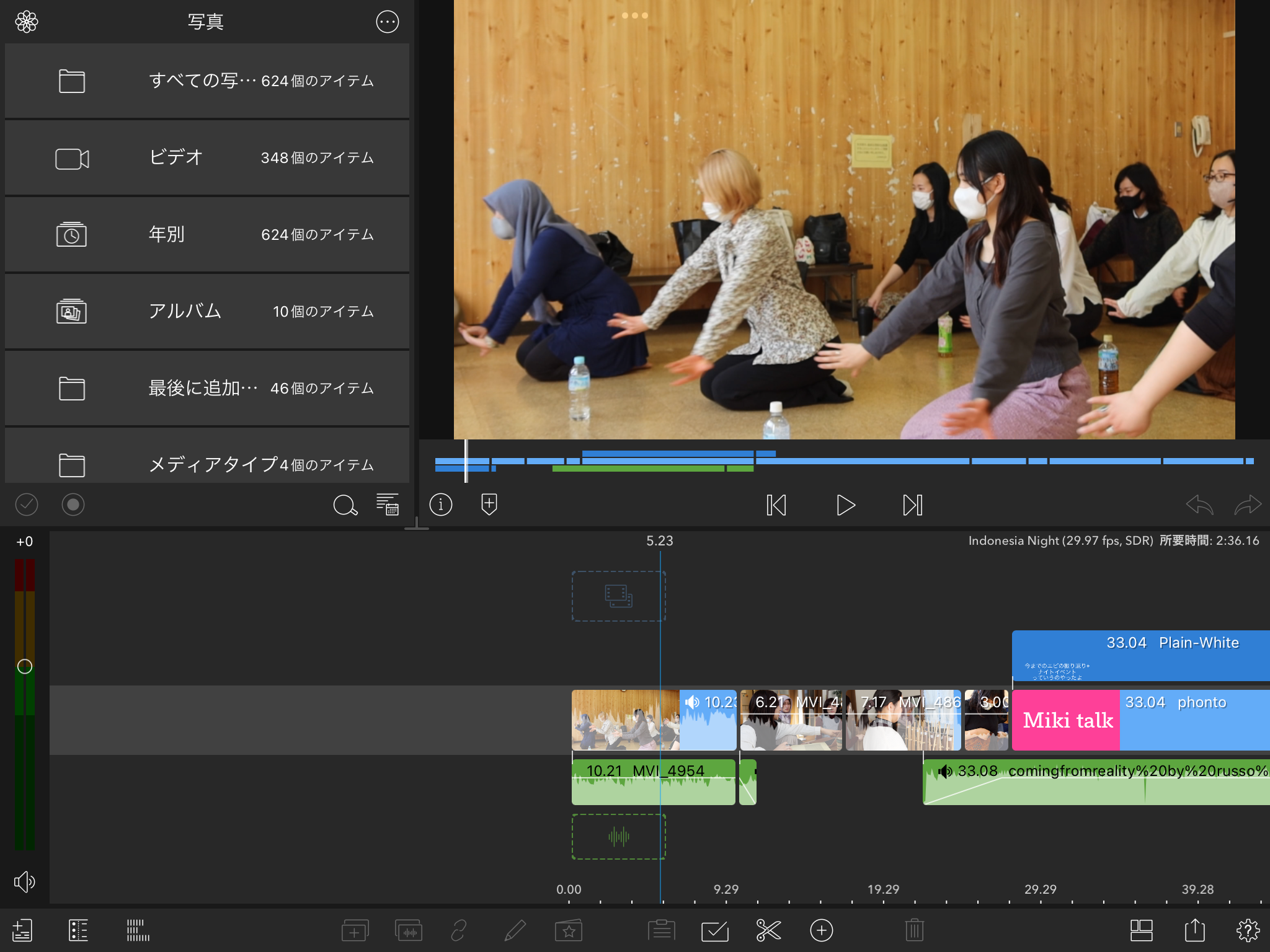Click the media search magnifier icon
Screen dimensions: 1270x952
pos(345,505)
